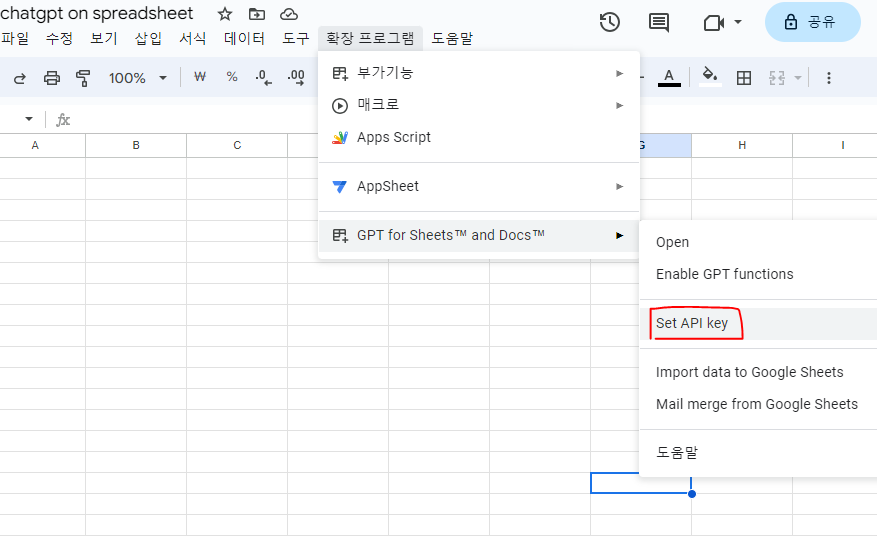Image resolution: width=877 pixels, height=536 pixels.
Task: Click the borders grid icon
Action: [x=744, y=78]
